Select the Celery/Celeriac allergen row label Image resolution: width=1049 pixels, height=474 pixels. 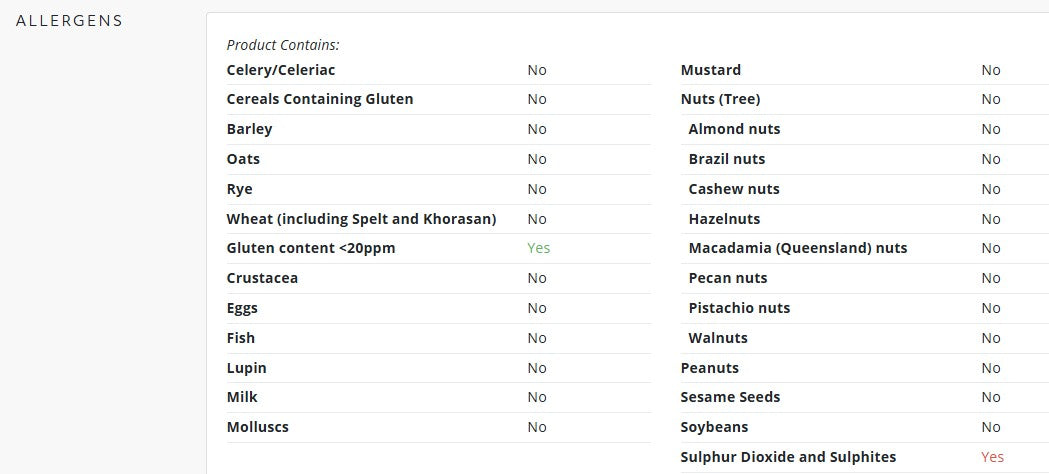point(280,70)
